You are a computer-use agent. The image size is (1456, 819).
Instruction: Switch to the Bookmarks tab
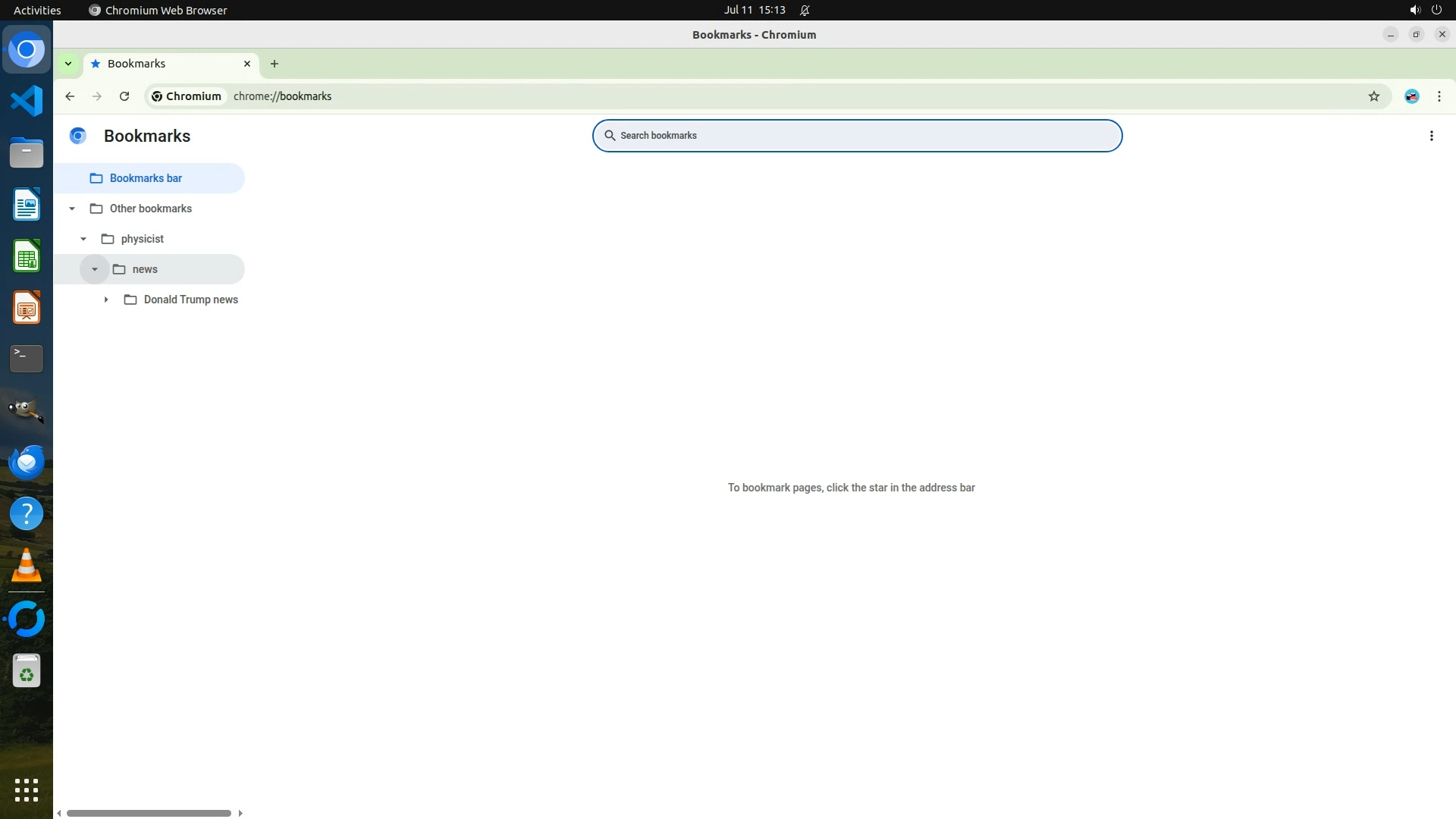coord(152,64)
